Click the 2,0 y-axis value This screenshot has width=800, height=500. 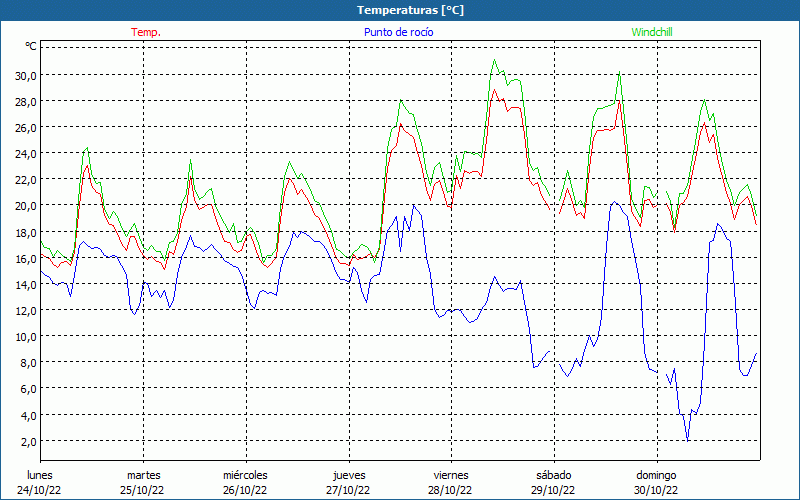[29, 441]
